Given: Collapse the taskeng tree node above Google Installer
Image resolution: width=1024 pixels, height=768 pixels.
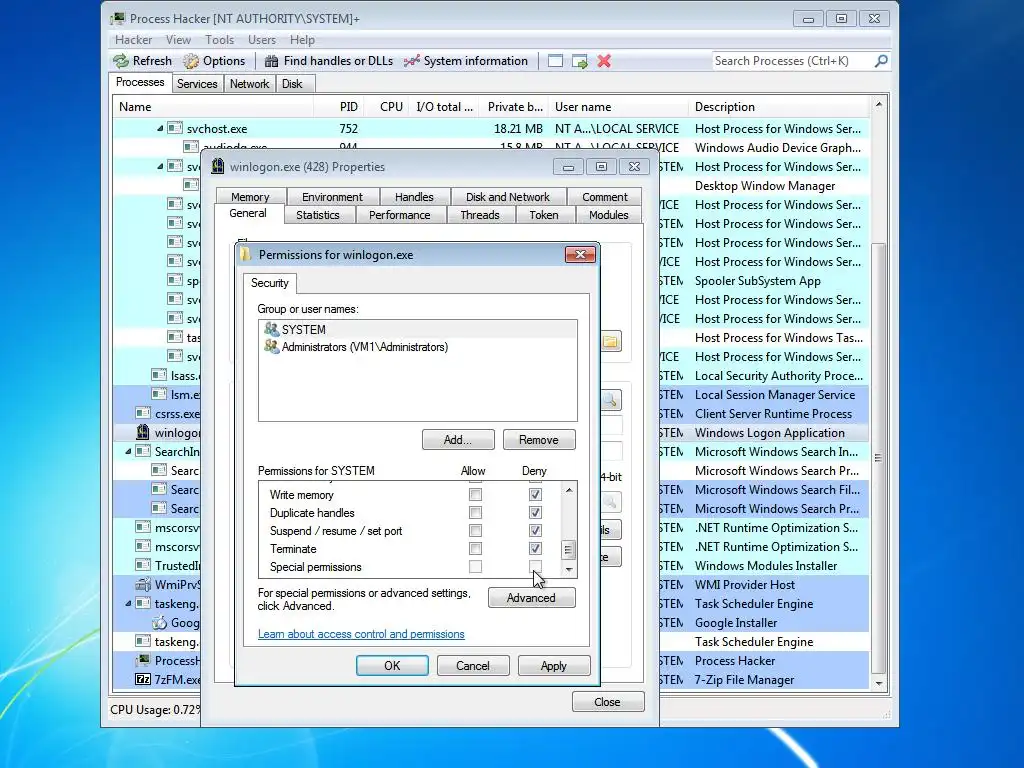Looking at the screenshot, I should [128, 603].
